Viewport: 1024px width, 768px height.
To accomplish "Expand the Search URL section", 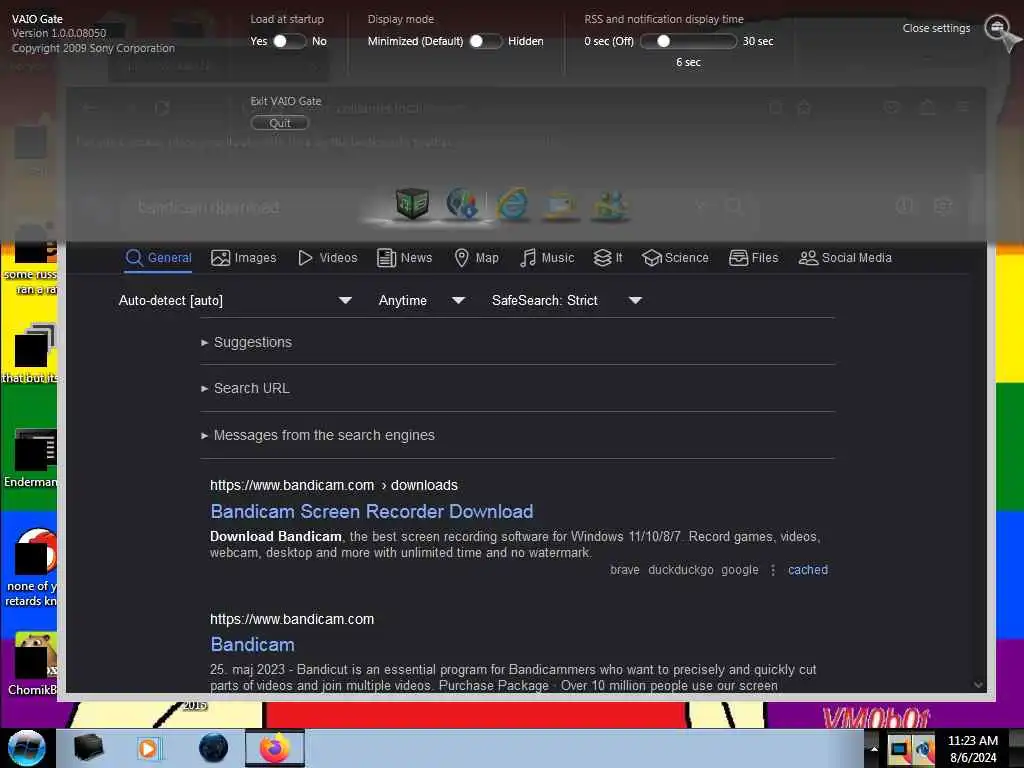I will click(246, 388).
